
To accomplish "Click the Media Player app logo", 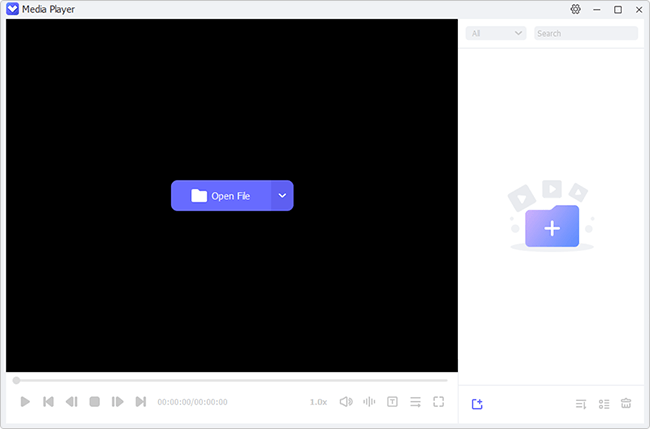I will (x=12, y=9).
